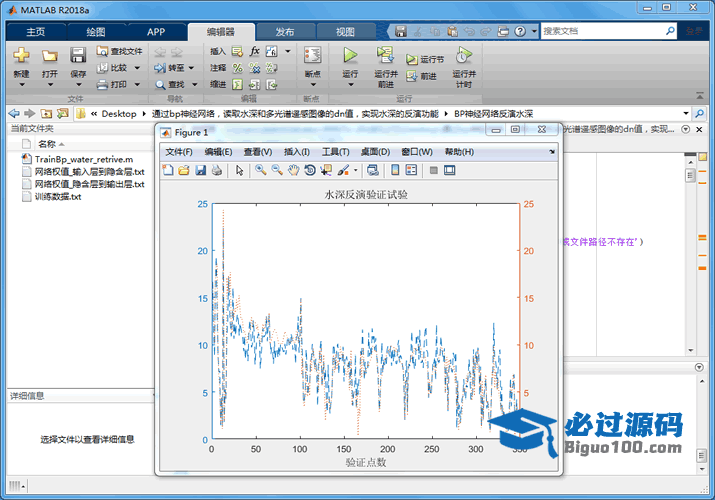The image size is (715, 500).
Task: Print the figure using the printer icon
Action: point(216,170)
